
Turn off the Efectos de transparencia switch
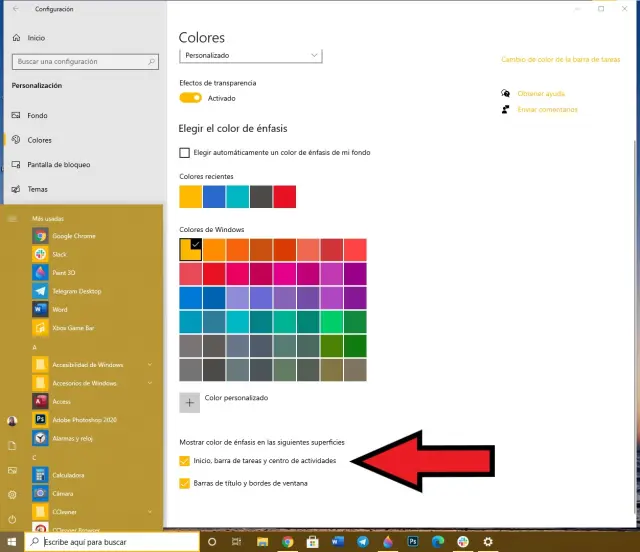pos(191,98)
